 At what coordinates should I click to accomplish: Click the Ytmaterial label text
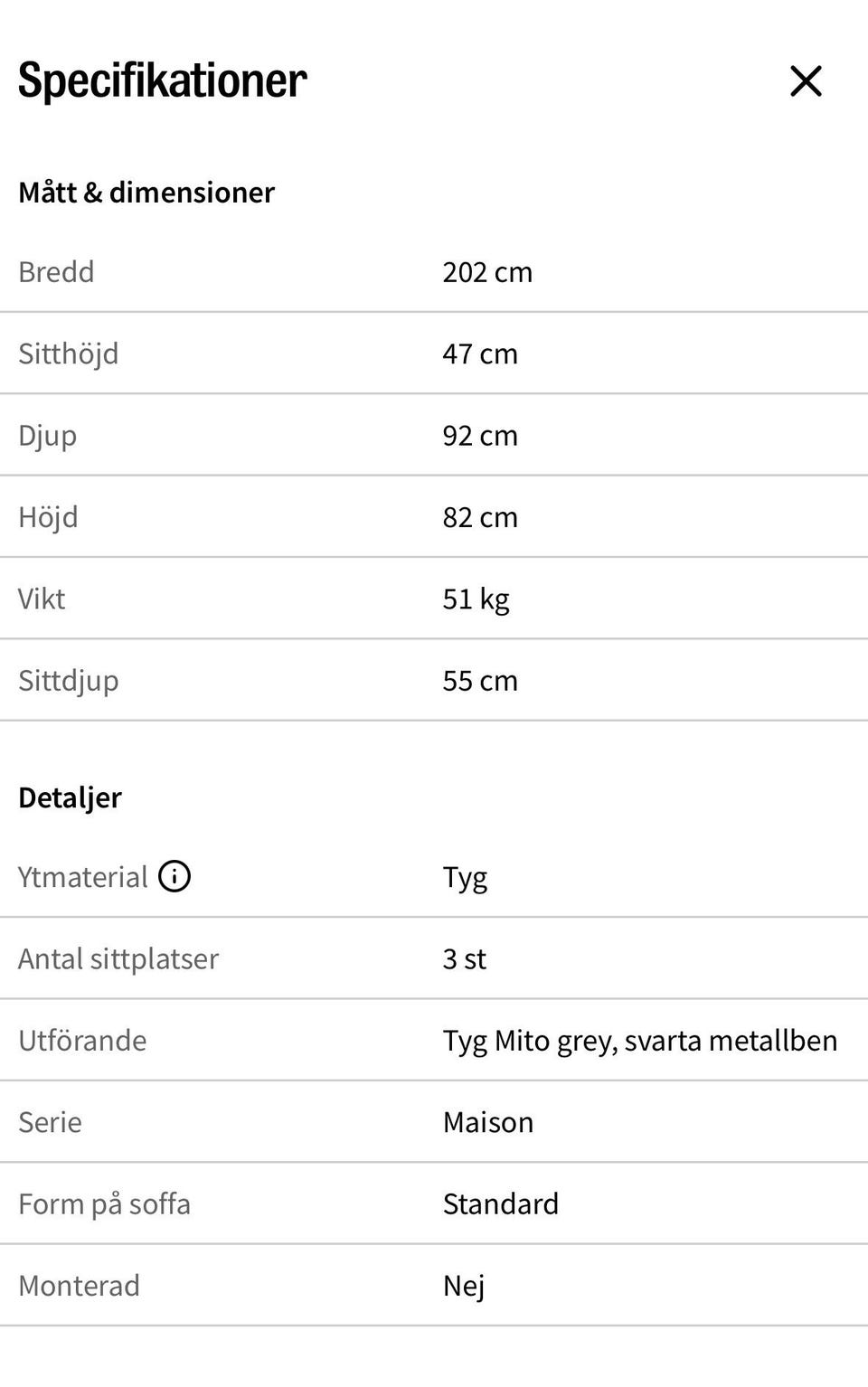click(x=82, y=877)
